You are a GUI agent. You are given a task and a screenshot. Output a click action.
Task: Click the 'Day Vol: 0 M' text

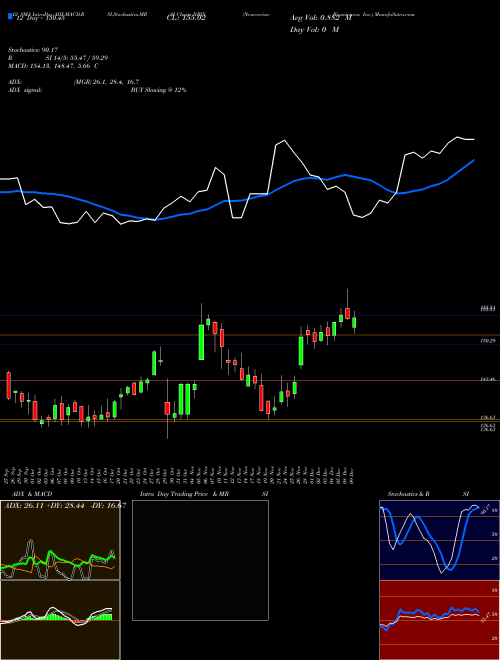click(314, 30)
